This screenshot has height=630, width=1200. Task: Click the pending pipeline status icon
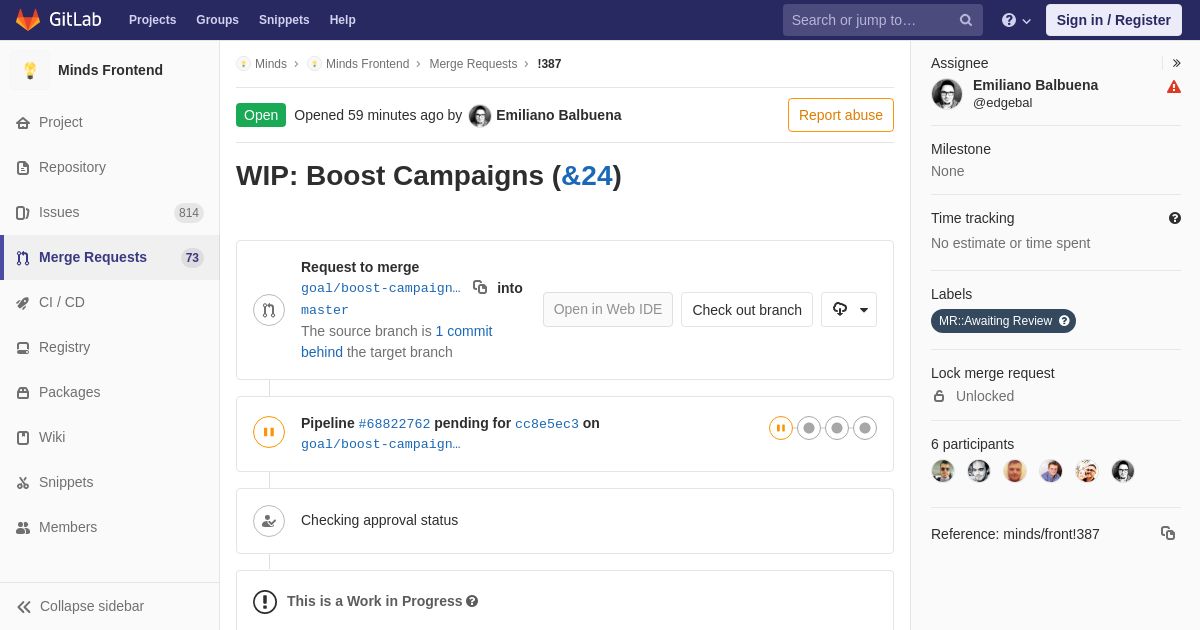point(269,432)
